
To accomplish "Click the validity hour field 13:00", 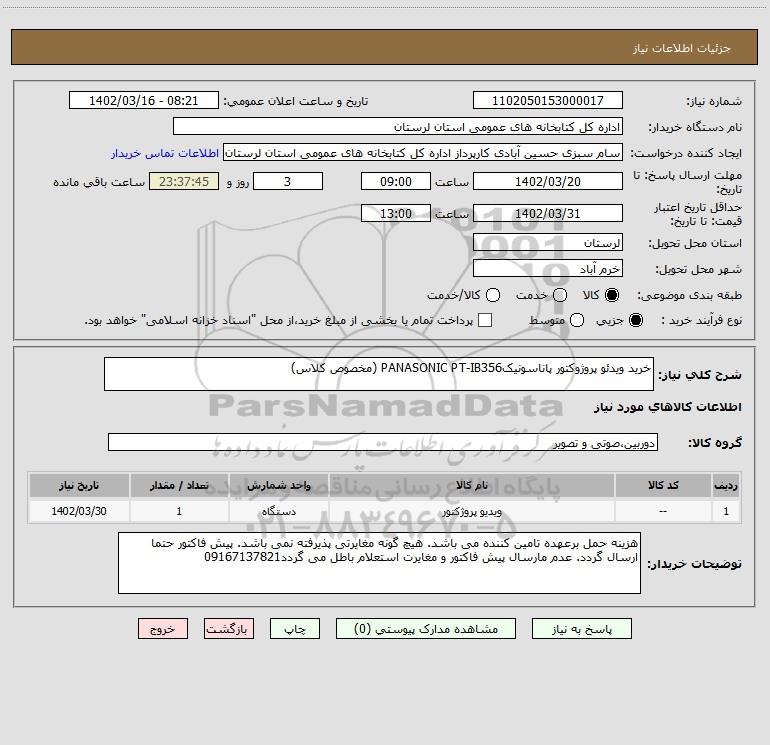I will (396, 213).
